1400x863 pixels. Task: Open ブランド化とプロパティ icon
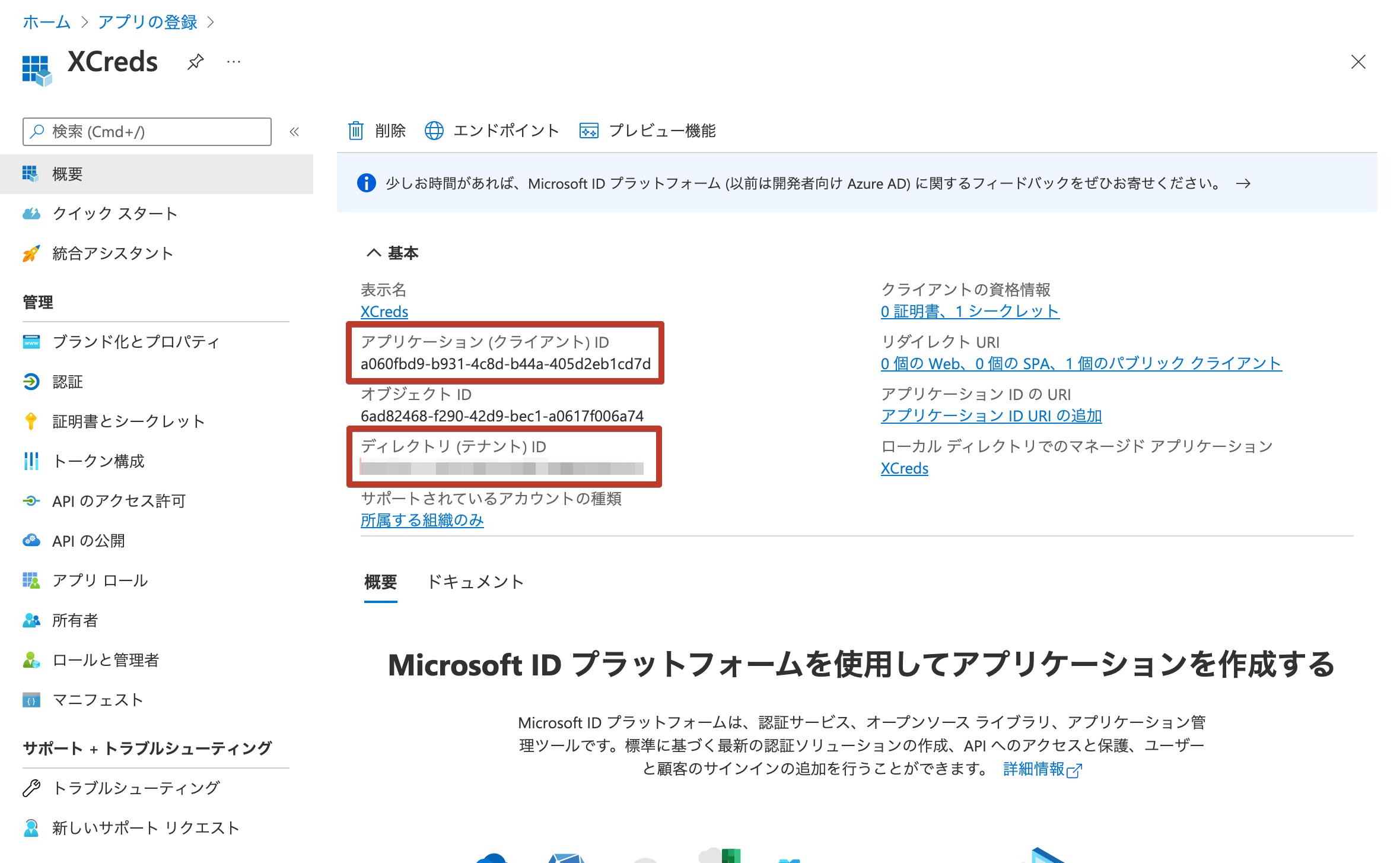(31, 342)
